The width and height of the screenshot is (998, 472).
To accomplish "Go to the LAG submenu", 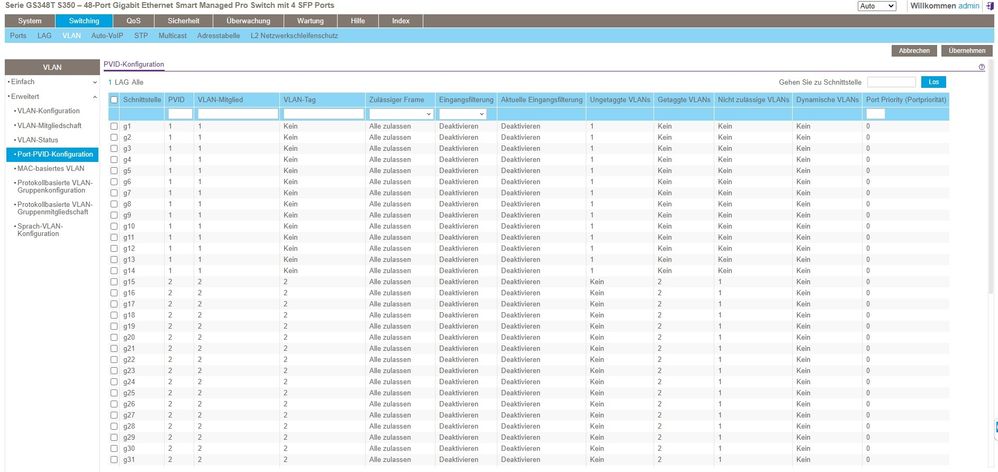I will (x=45, y=36).
